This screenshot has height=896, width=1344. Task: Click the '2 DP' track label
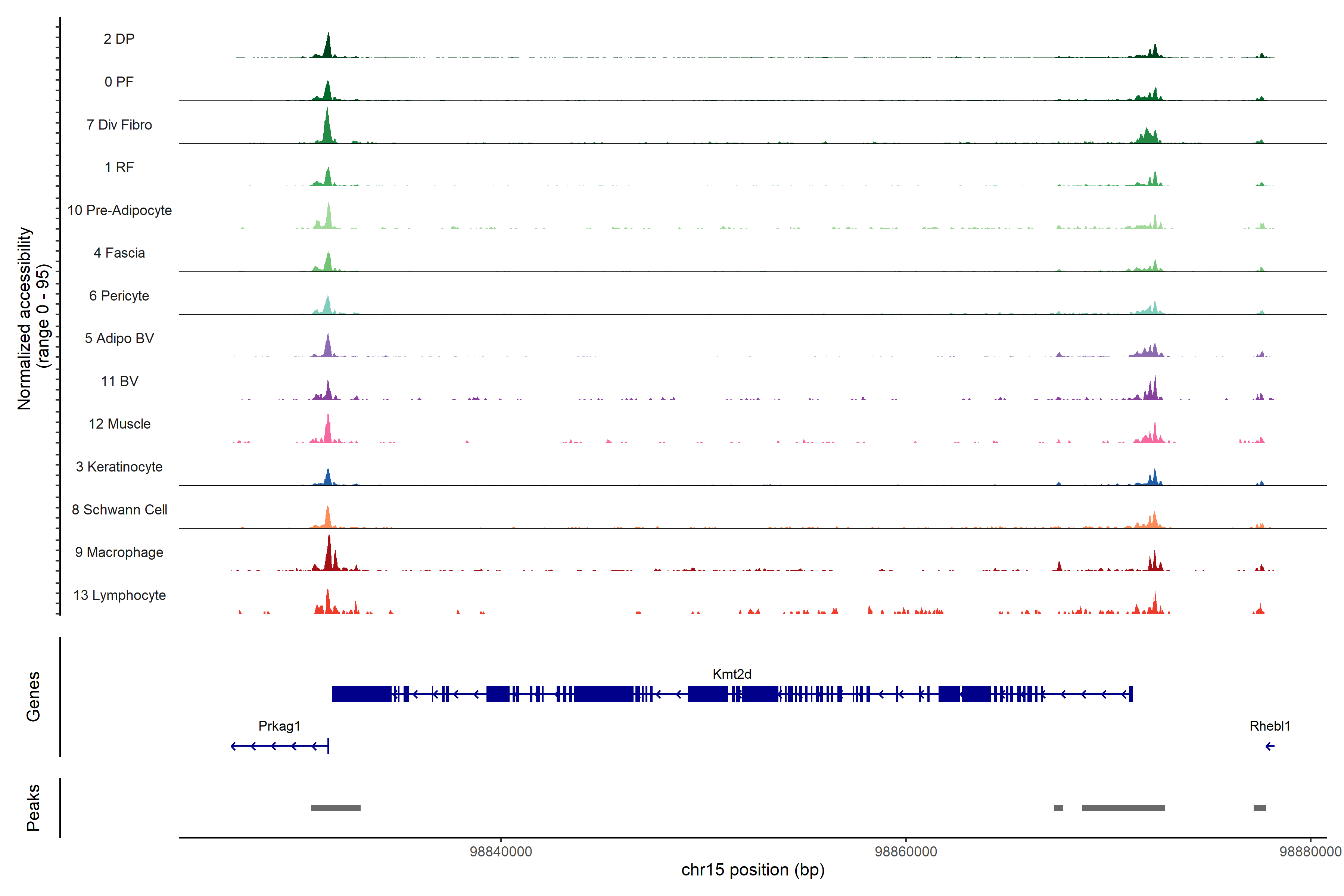tap(119, 39)
